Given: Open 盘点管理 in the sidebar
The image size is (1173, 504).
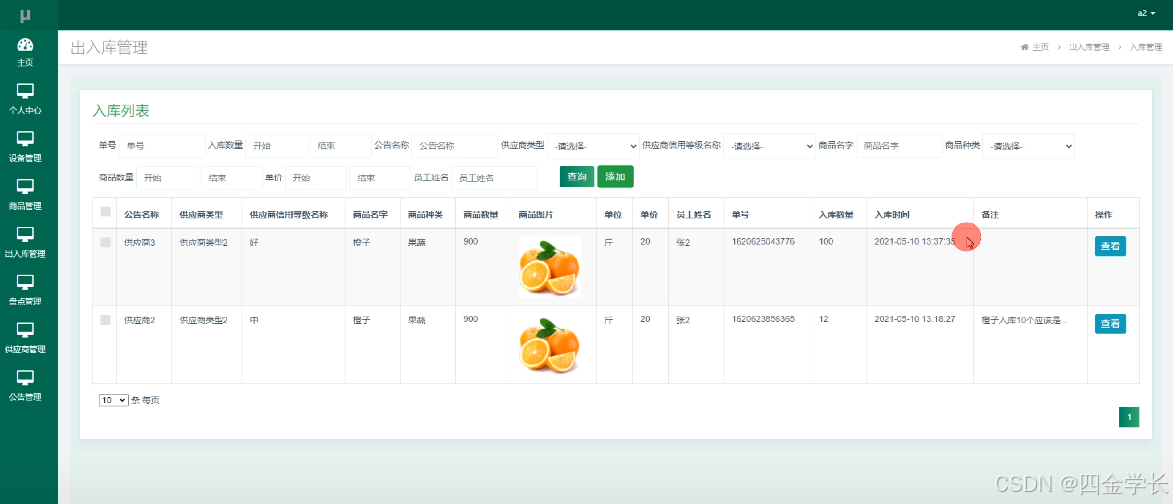Looking at the screenshot, I should point(25,291).
